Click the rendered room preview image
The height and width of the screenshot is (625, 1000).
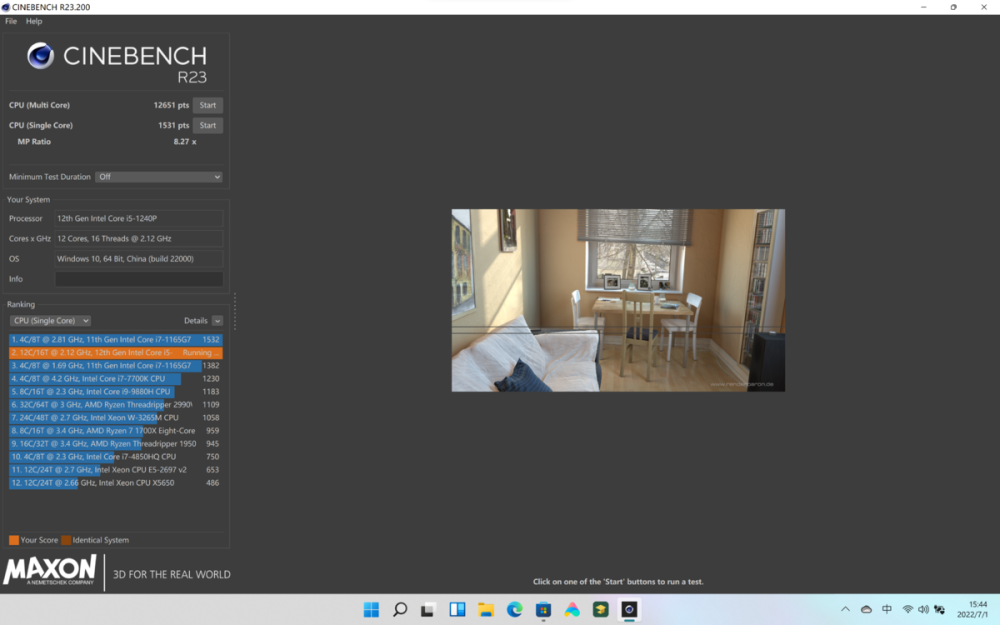click(x=618, y=300)
